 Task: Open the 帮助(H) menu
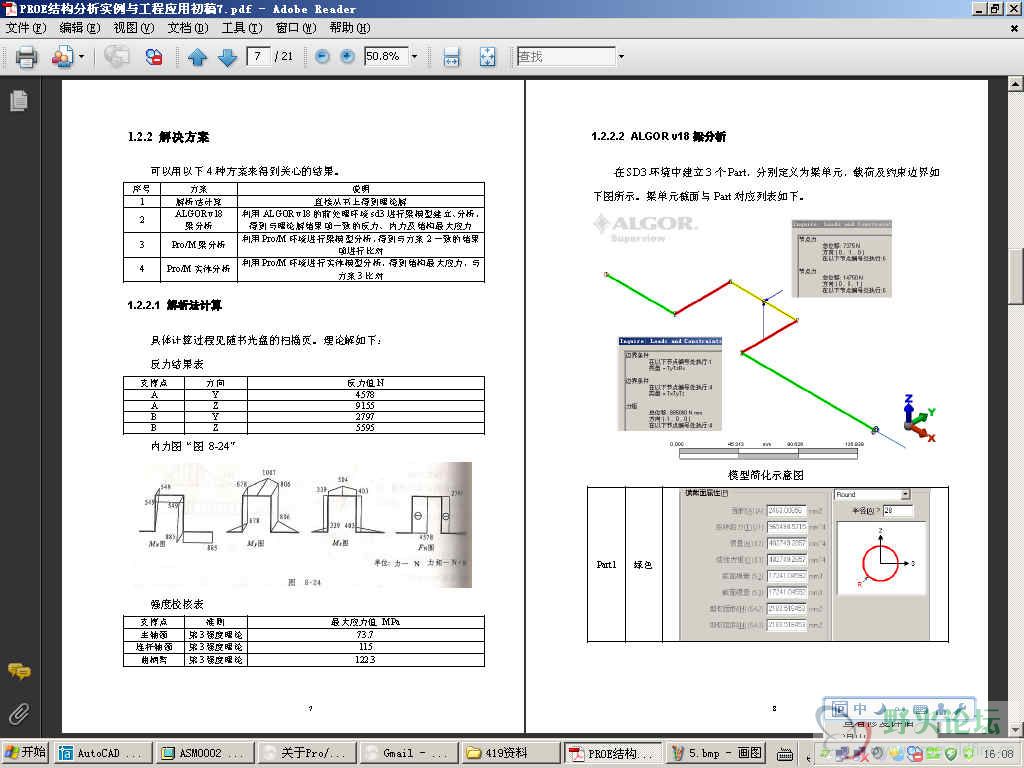click(349, 28)
